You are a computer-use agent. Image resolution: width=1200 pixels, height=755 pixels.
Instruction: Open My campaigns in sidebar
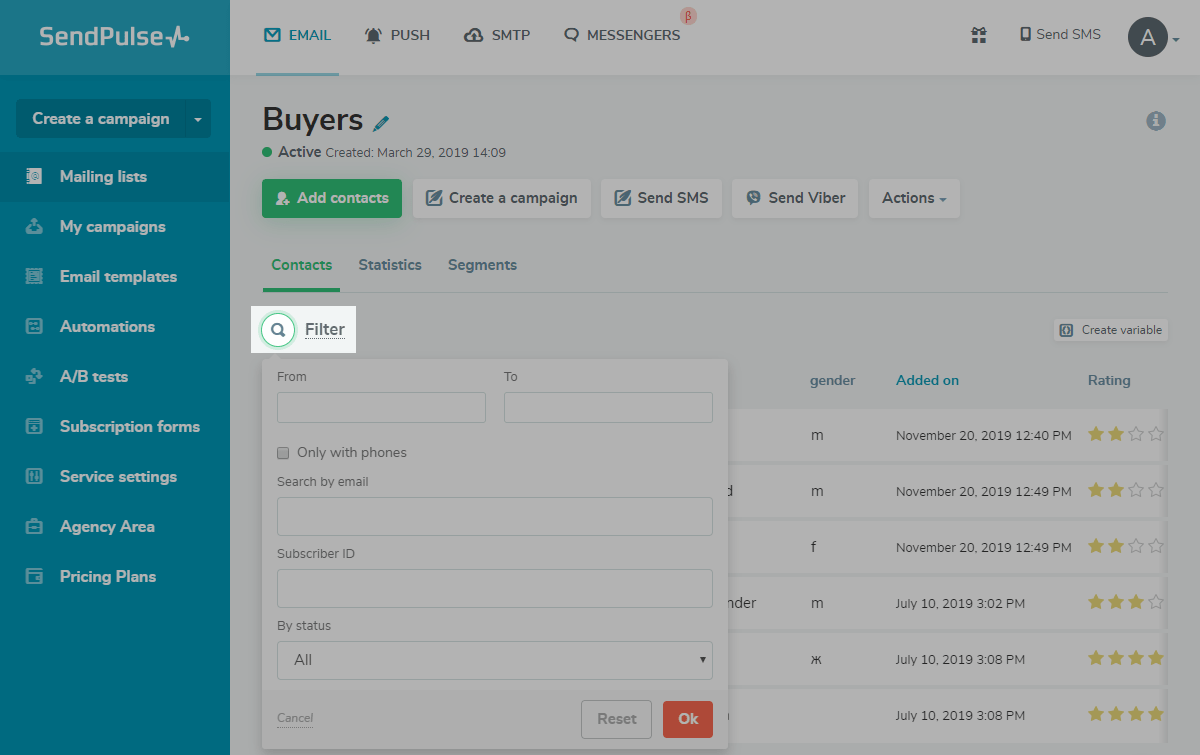click(x=115, y=227)
